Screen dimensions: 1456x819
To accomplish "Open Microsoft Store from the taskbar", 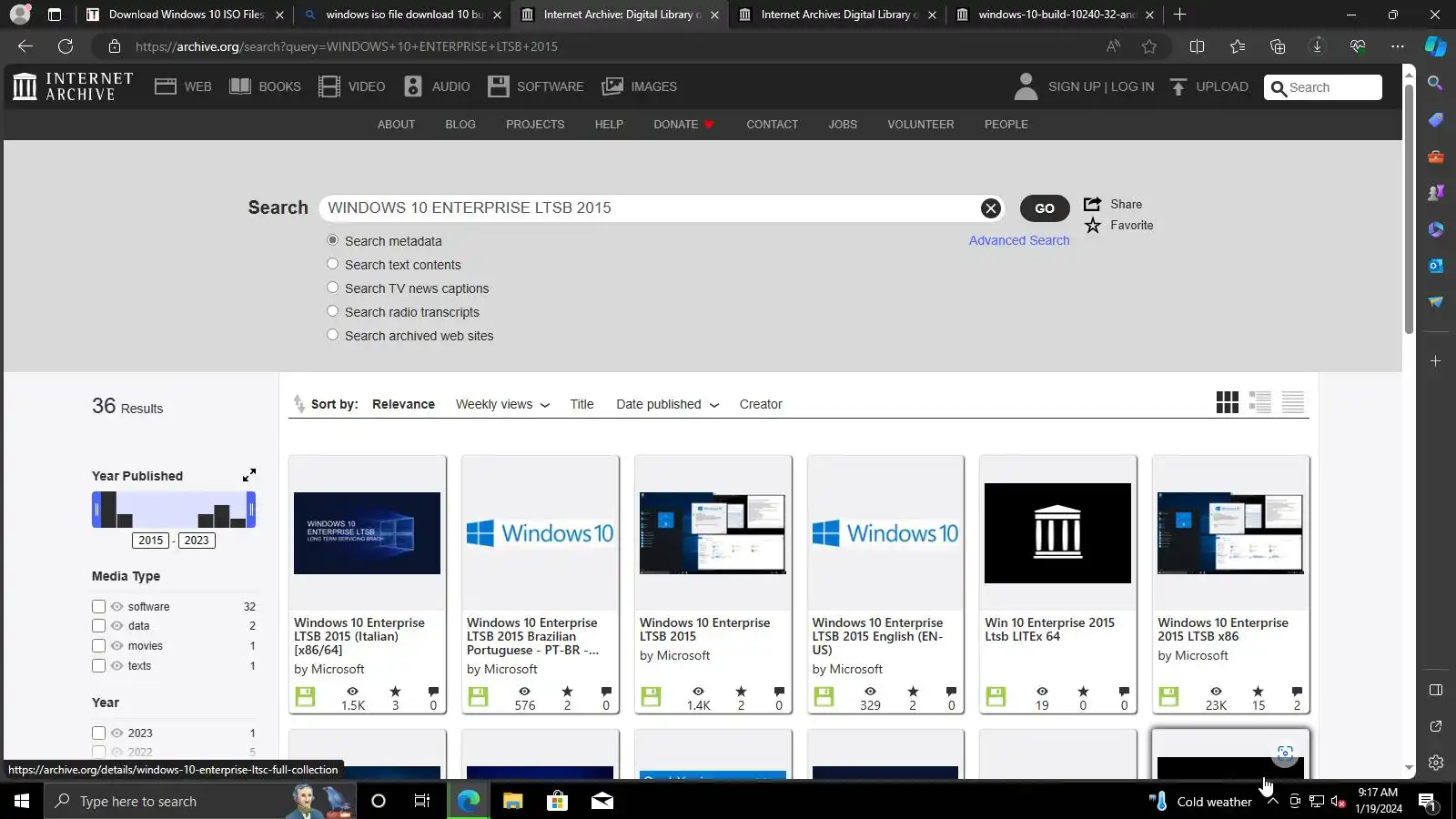I will coord(557,801).
